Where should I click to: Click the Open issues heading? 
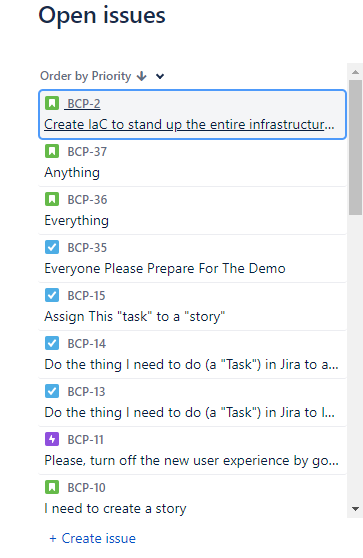coord(102,16)
